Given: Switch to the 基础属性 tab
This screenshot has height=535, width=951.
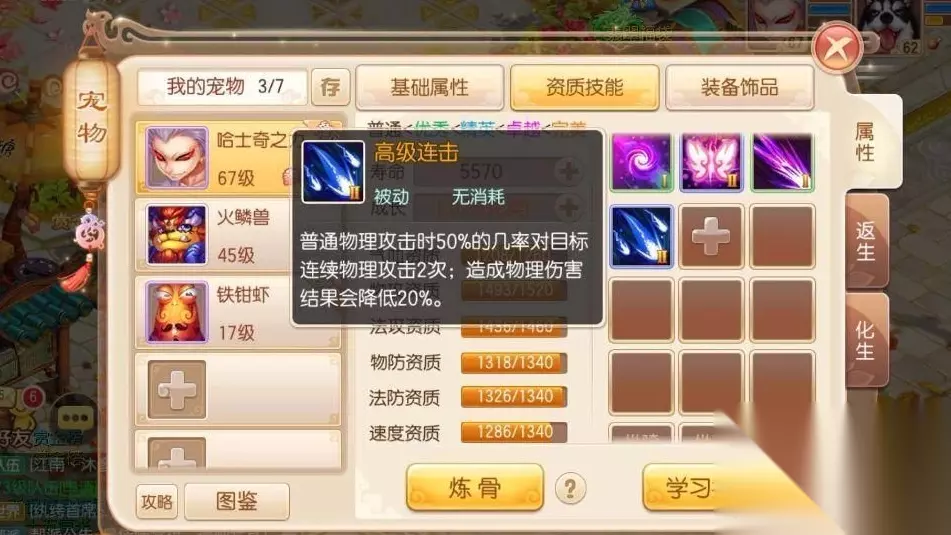Looking at the screenshot, I should [x=429, y=87].
